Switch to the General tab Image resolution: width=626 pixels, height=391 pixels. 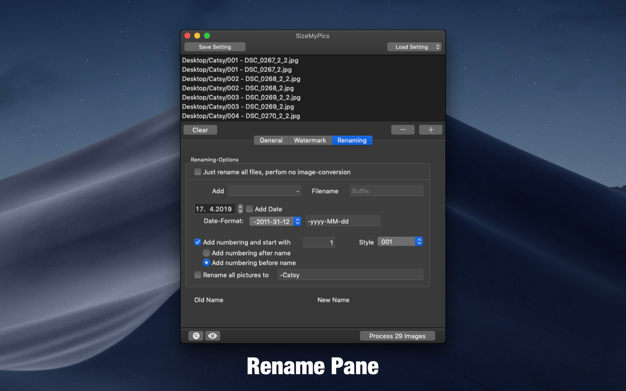pos(271,140)
